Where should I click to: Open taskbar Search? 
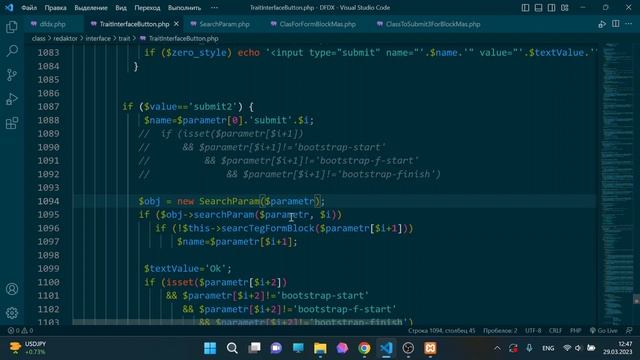point(232,348)
